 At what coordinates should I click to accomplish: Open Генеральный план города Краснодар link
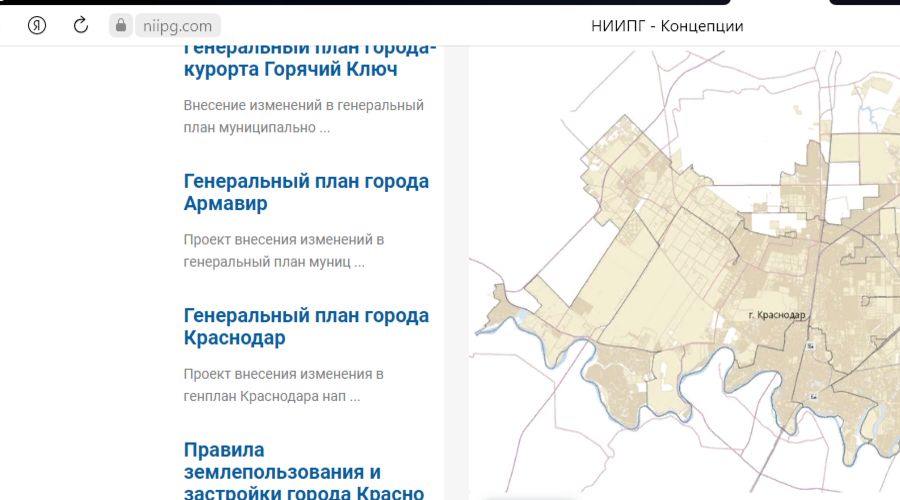[306, 326]
